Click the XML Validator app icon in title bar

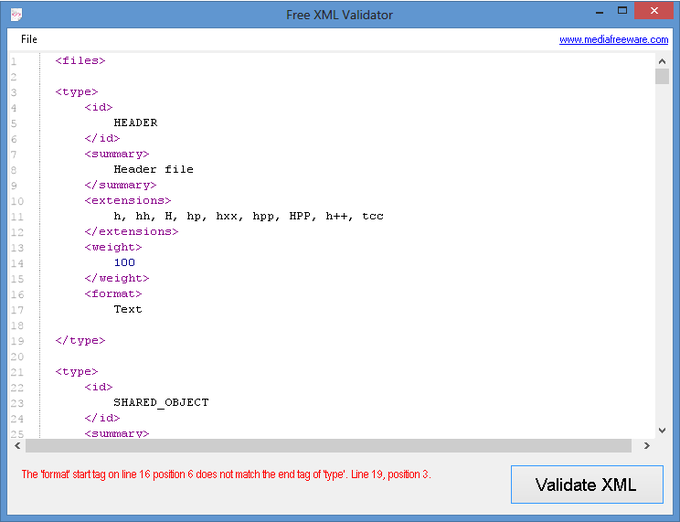point(16,14)
